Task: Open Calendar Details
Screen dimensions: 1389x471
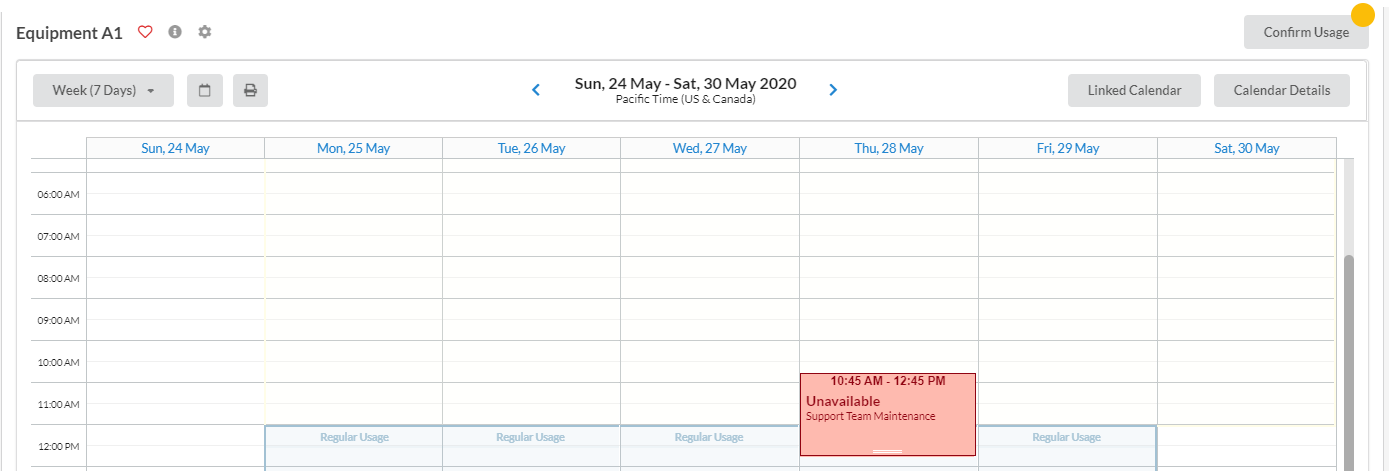Action: click(1281, 90)
